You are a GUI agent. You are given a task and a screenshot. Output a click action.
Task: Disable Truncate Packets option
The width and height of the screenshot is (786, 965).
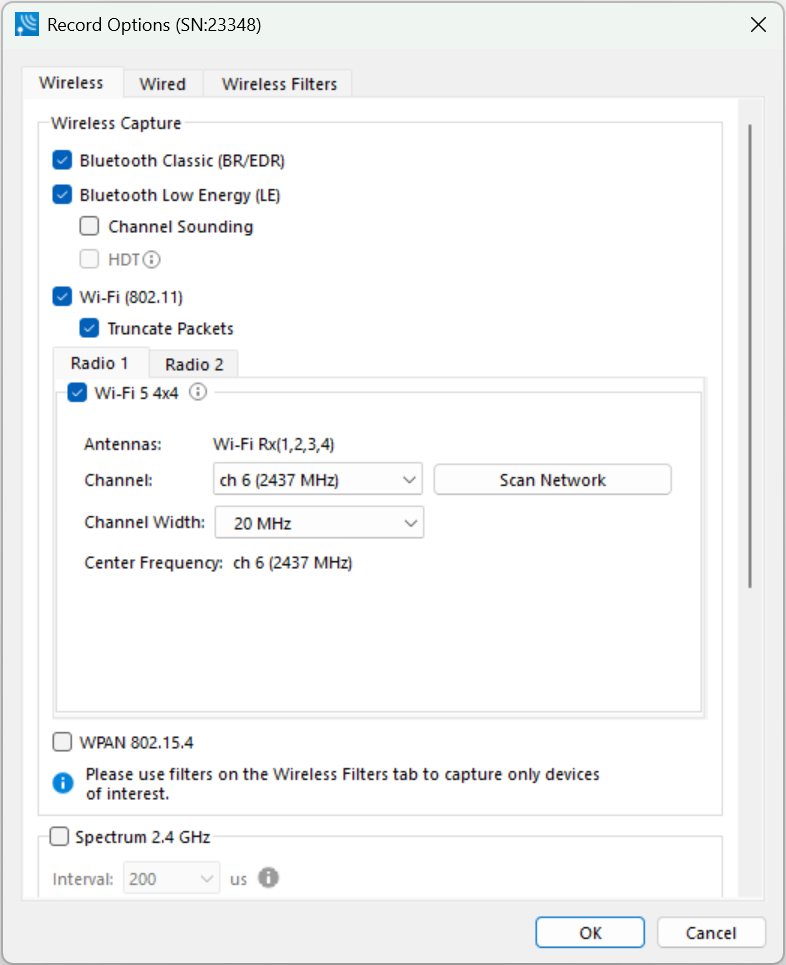(89, 328)
